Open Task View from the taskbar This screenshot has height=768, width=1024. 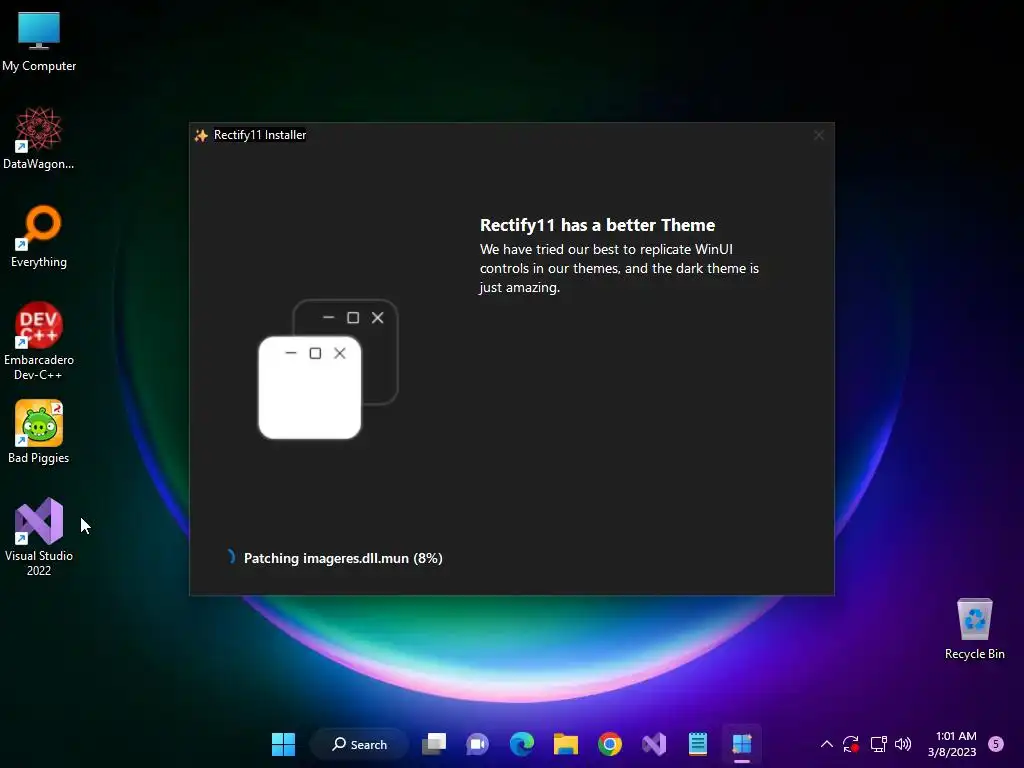(x=434, y=744)
